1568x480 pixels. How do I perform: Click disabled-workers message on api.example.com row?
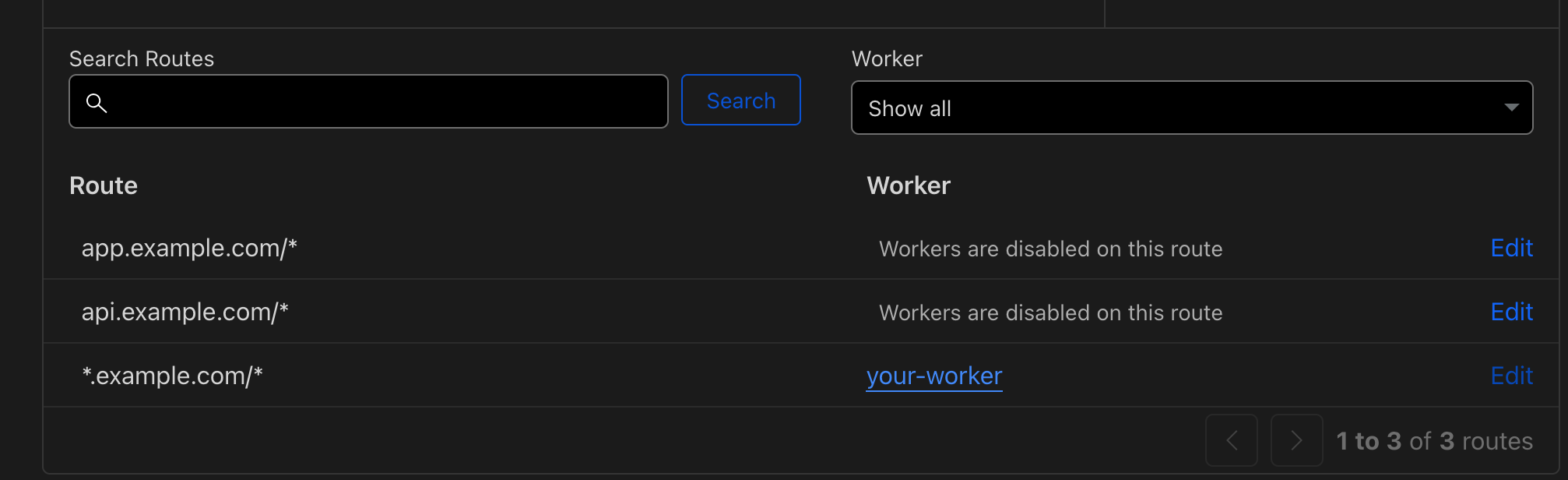1050,312
